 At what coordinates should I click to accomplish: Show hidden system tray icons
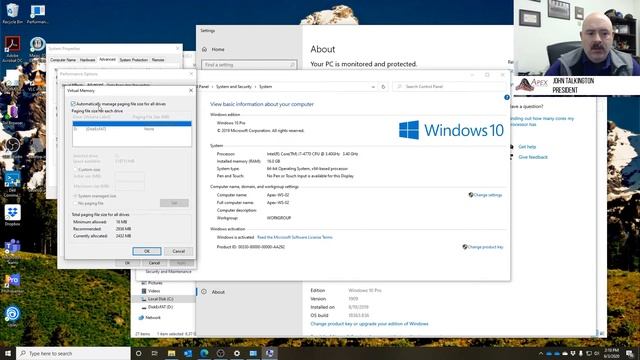(541, 353)
